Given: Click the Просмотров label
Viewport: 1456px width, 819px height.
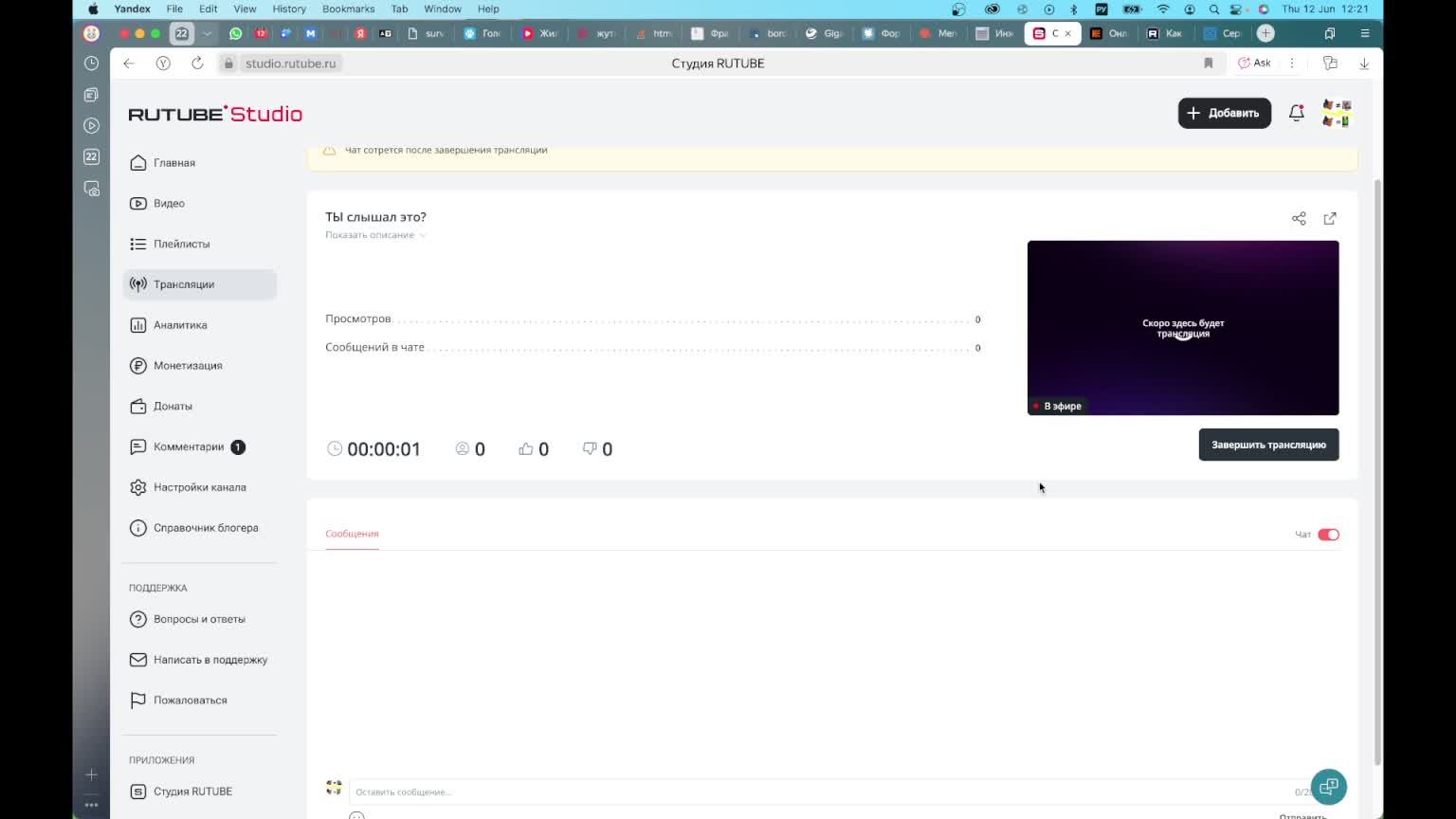Looking at the screenshot, I should click(358, 318).
